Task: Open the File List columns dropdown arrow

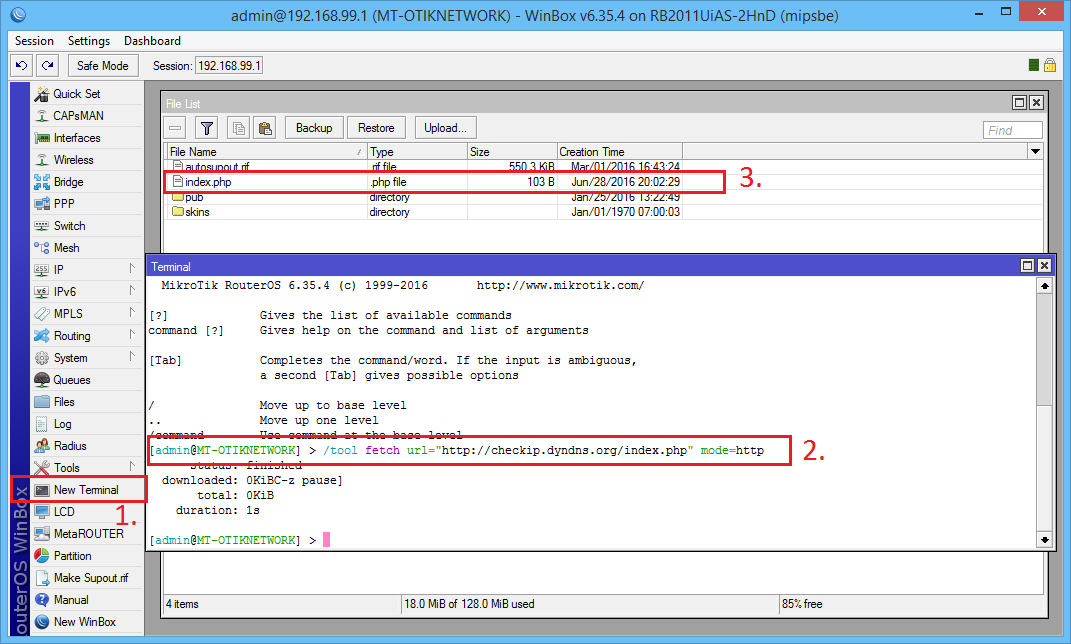Action: point(1035,152)
